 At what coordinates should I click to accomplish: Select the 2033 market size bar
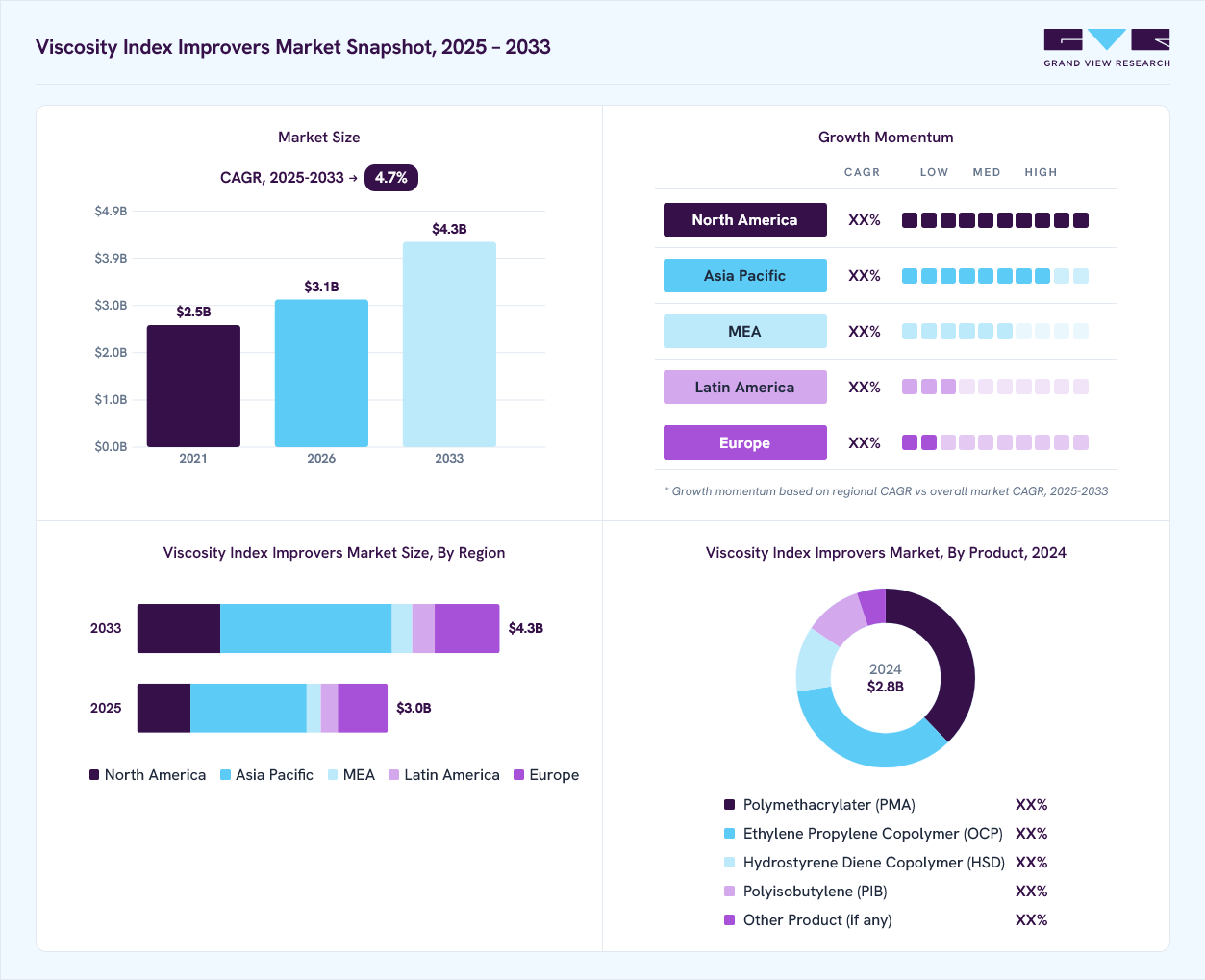[449, 344]
